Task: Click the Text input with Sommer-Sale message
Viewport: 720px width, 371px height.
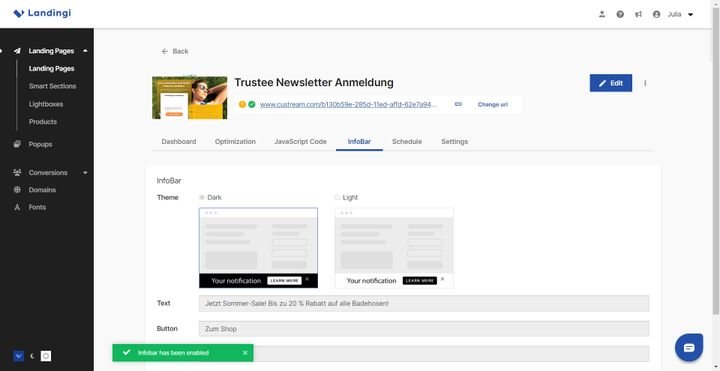Action: pos(424,304)
